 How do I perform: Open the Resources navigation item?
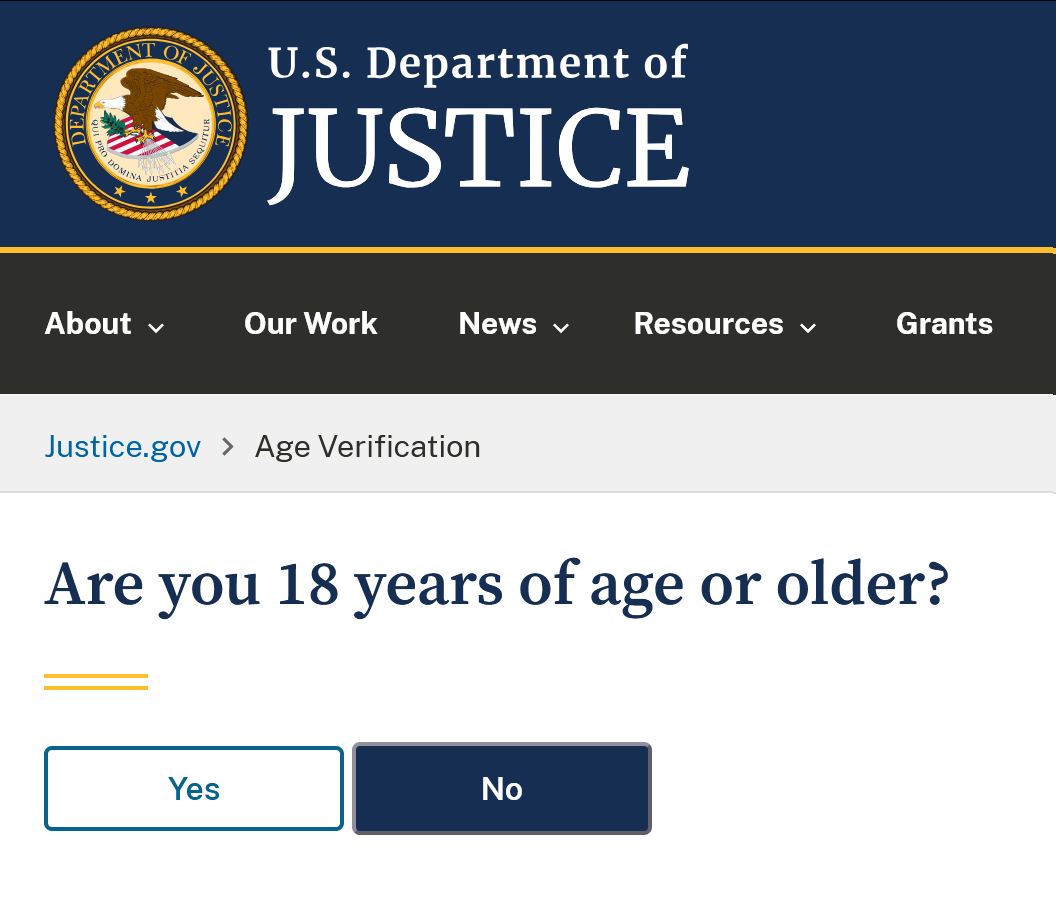coord(708,324)
